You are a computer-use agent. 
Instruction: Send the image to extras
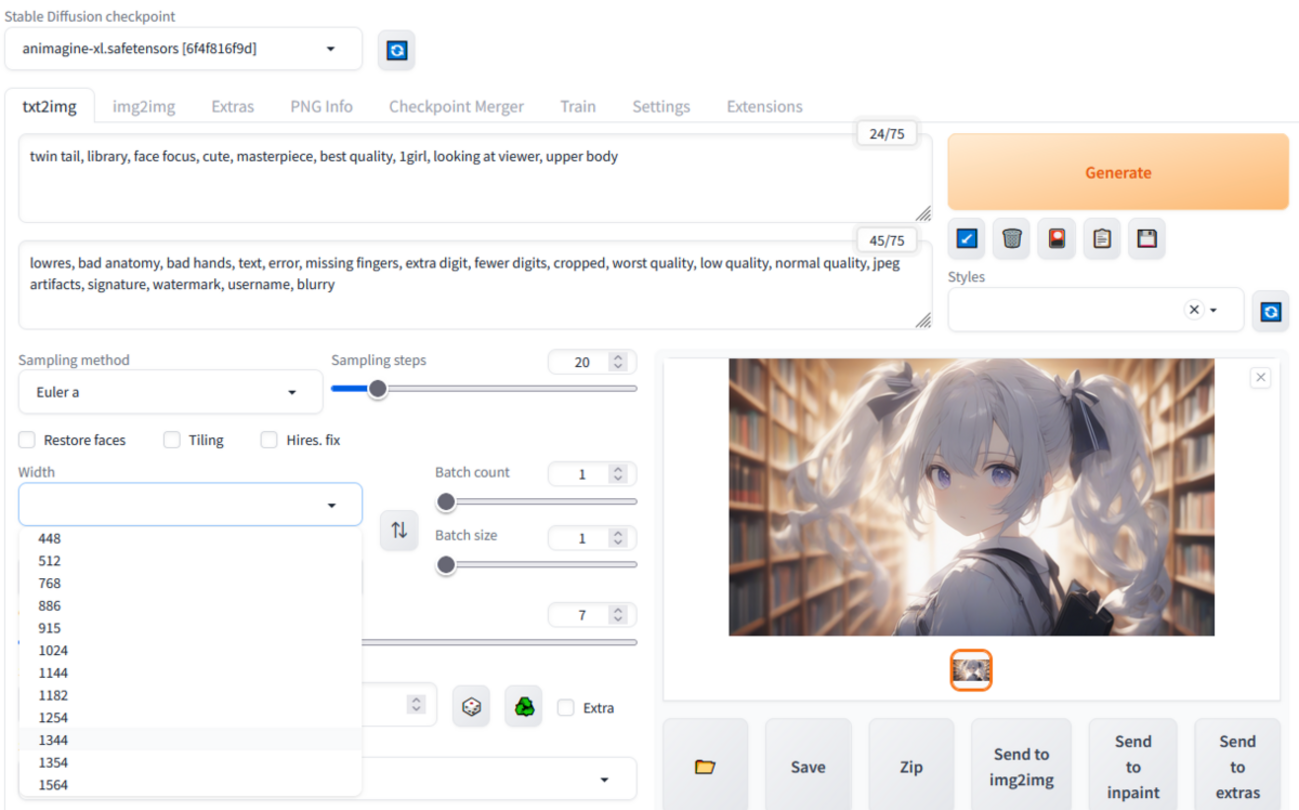1237,767
